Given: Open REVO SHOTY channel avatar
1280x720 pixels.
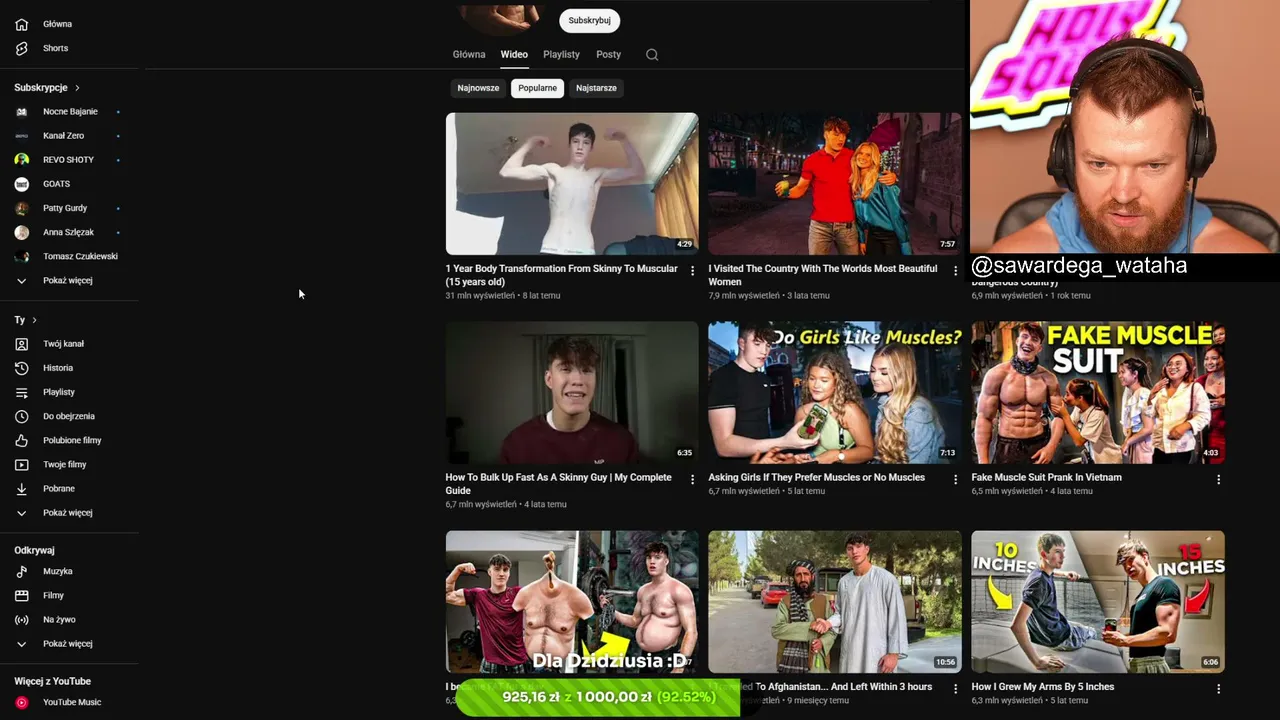Looking at the screenshot, I should click(x=22, y=160).
